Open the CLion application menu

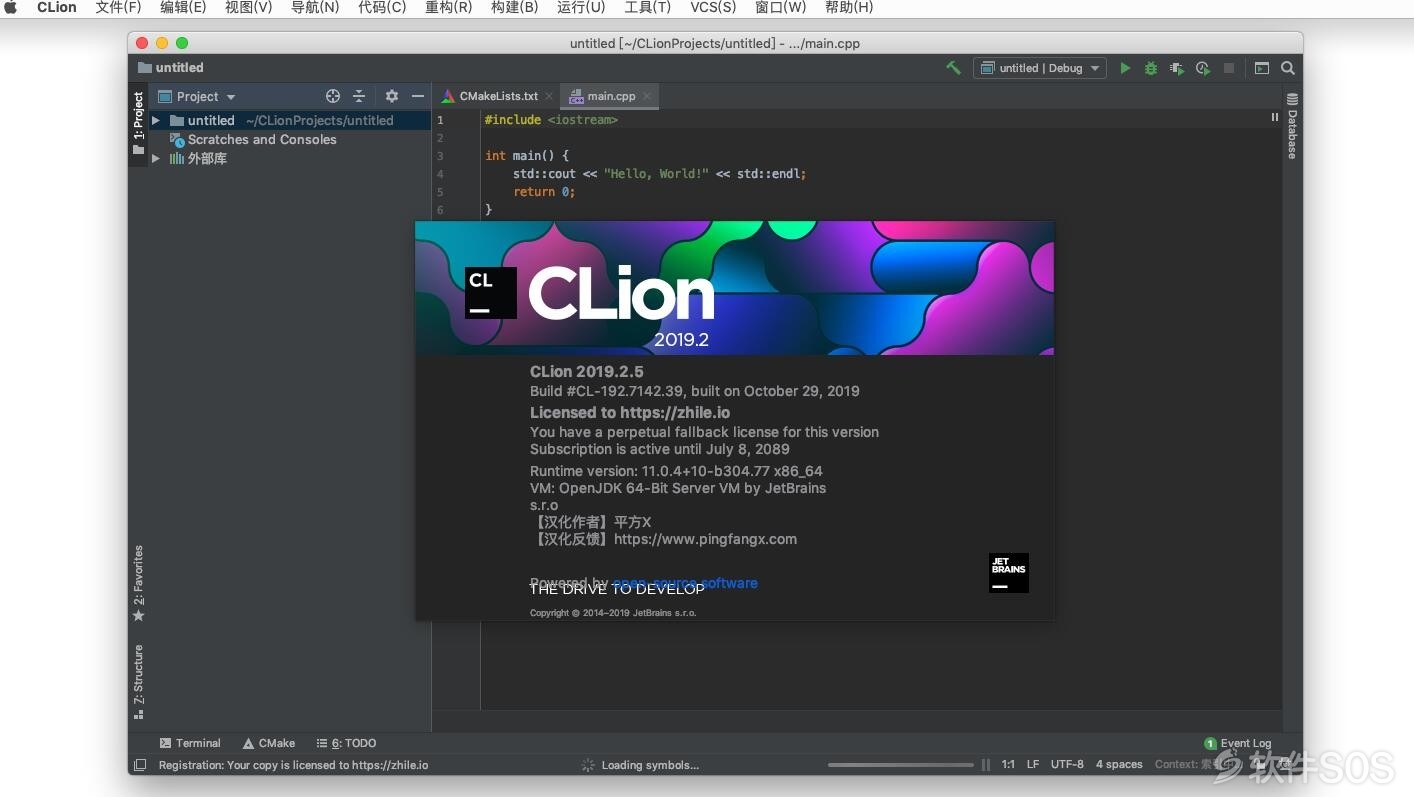pyautogui.click(x=57, y=7)
